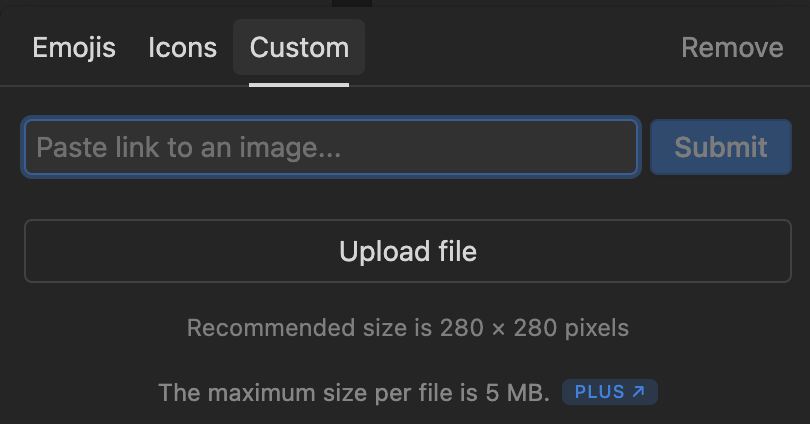Switch to the Emojis tab
The width and height of the screenshot is (810, 424).
[x=74, y=47]
